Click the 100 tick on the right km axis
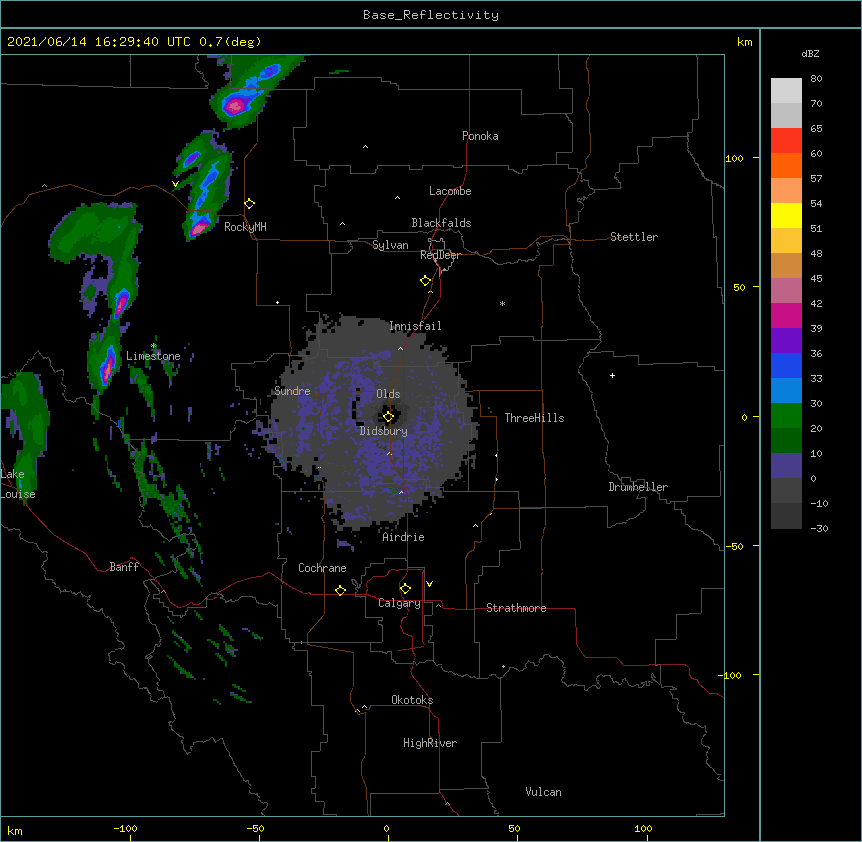 pyautogui.click(x=734, y=158)
